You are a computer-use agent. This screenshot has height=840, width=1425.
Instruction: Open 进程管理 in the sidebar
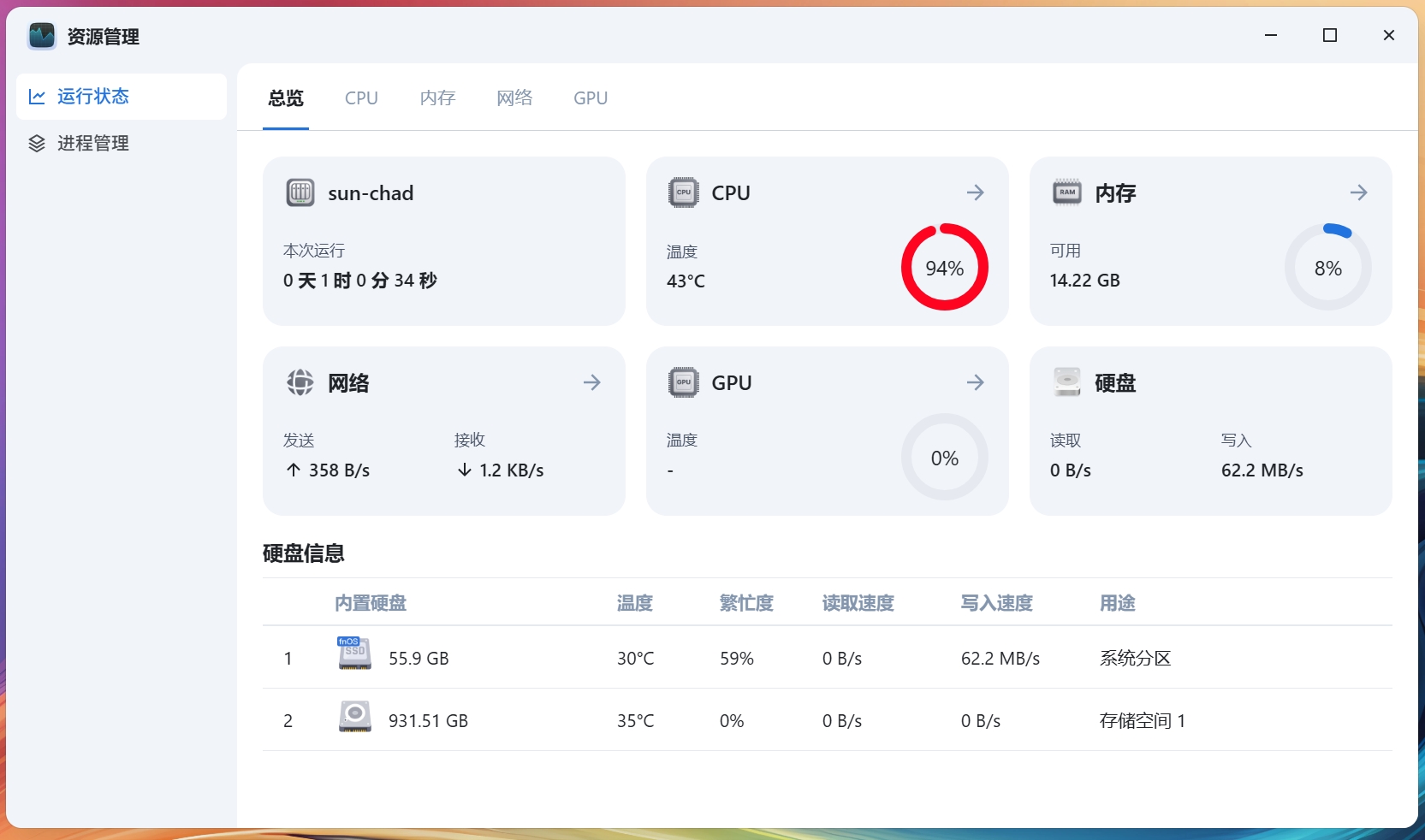pyautogui.click(x=122, y=143)
